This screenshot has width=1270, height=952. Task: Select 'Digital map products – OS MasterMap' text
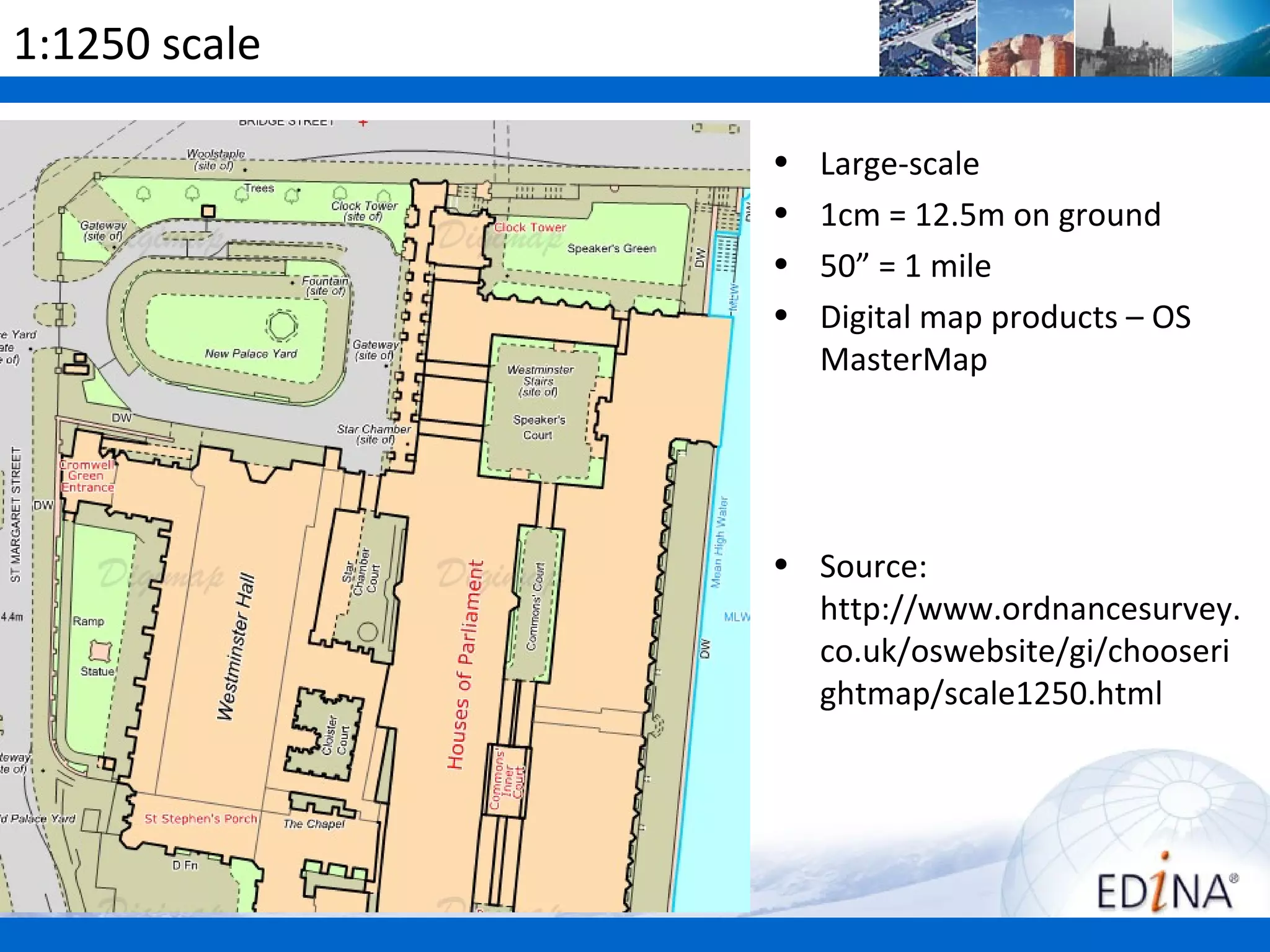1005,338
